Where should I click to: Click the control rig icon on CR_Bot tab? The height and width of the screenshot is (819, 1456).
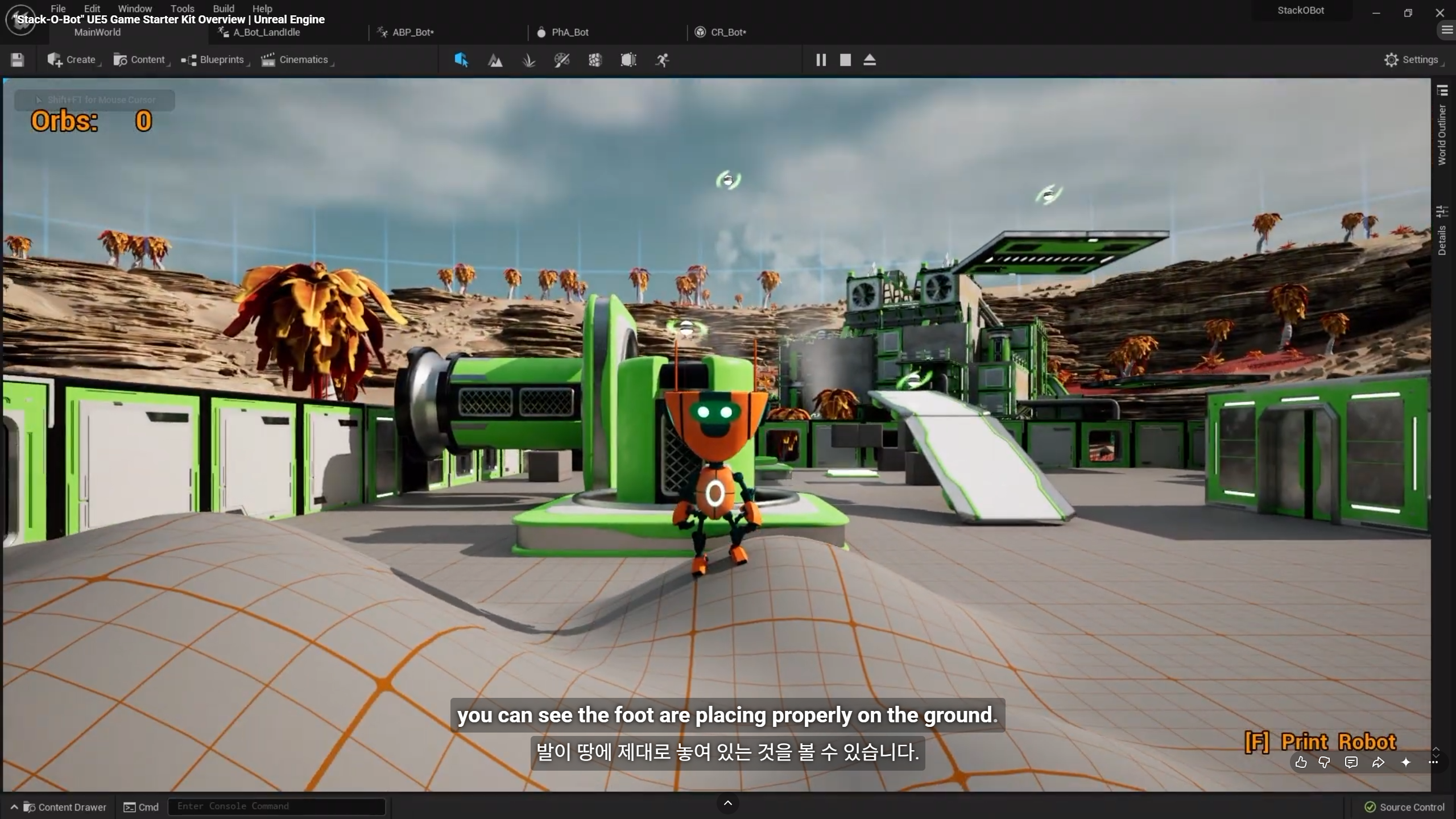700,32
